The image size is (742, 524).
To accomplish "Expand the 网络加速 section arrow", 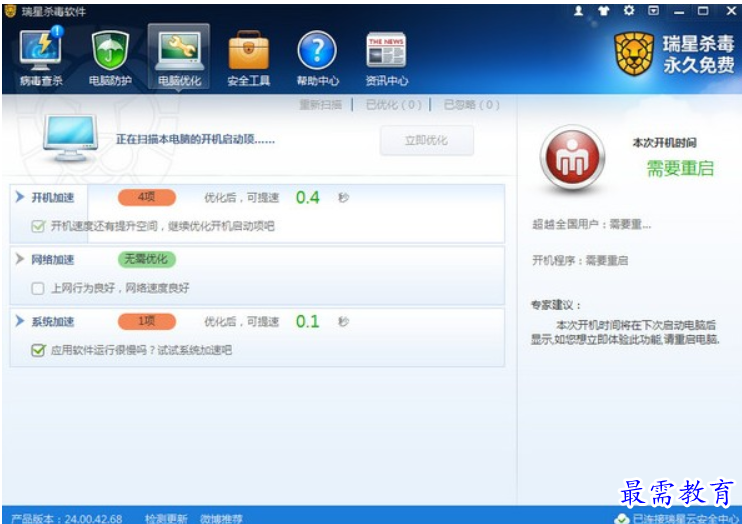I will (20, 259).
